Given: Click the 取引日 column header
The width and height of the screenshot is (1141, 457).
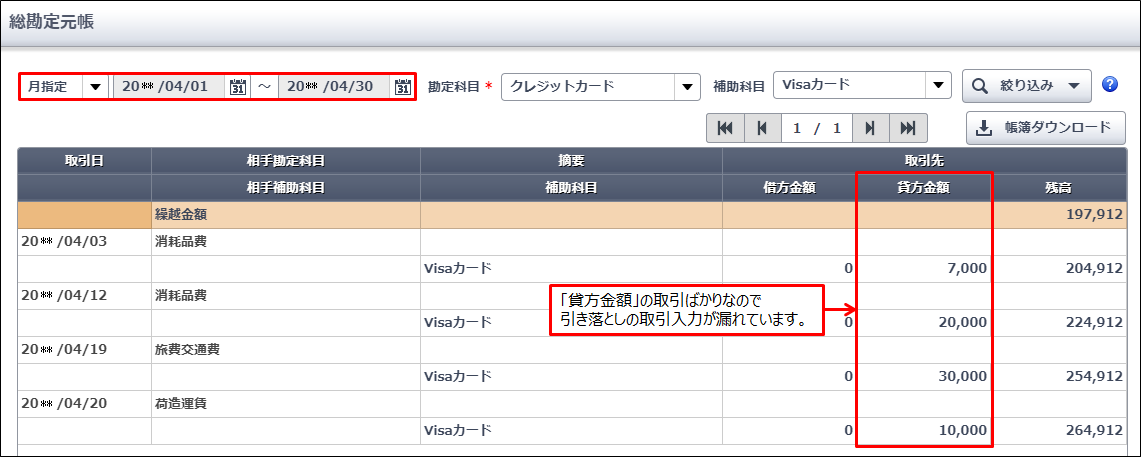Looking at the screenshot, I should tap(84, 161).
